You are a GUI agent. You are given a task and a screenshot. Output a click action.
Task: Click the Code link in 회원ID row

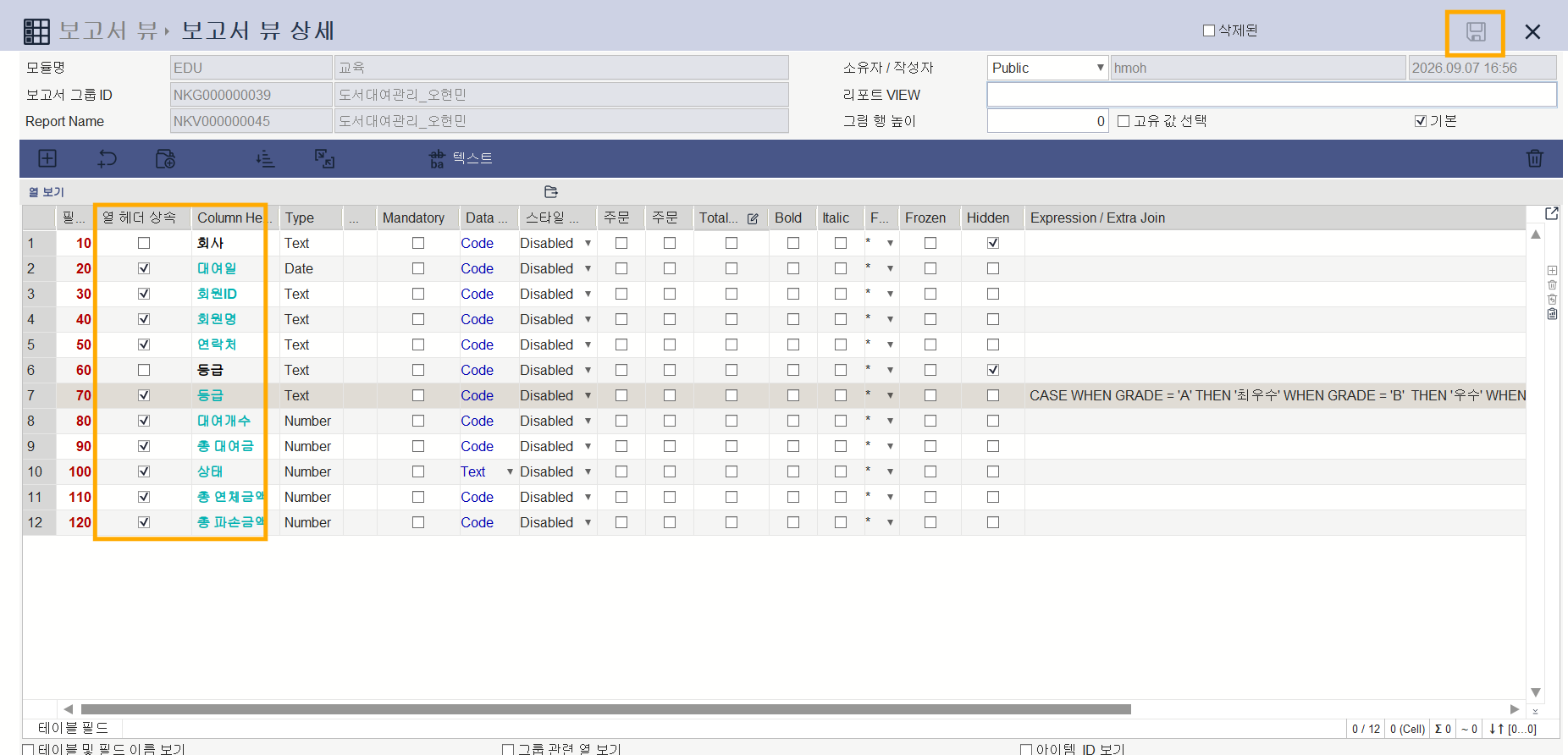pyautogui.click(x=477, y=294)
